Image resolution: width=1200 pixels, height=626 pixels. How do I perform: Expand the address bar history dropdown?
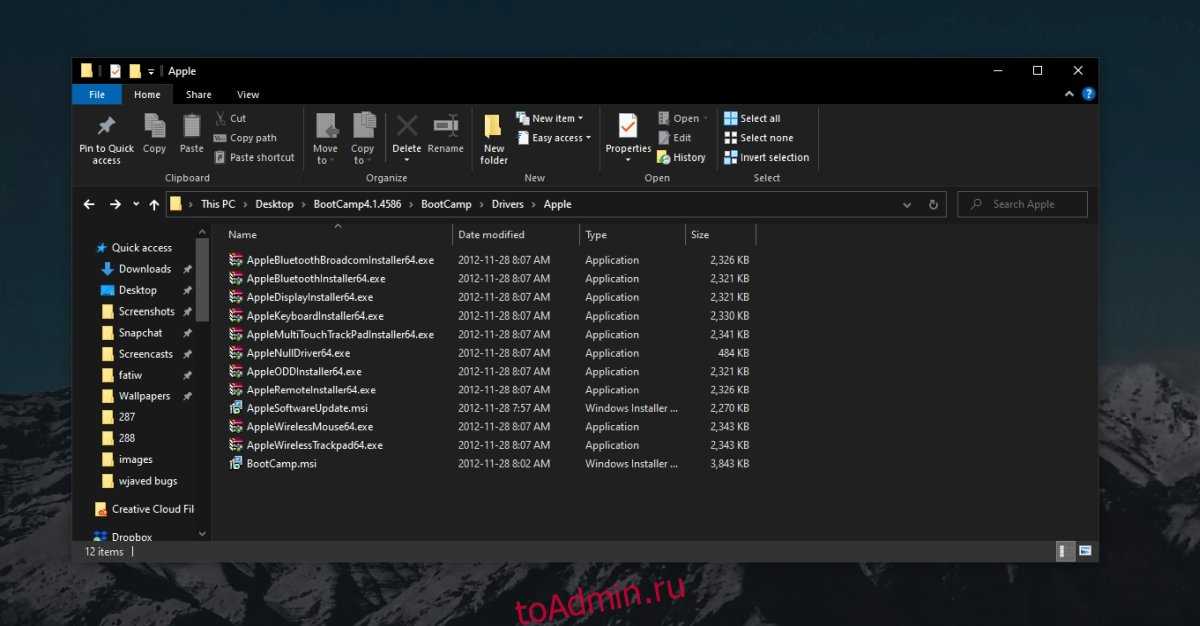pos(907,204)
